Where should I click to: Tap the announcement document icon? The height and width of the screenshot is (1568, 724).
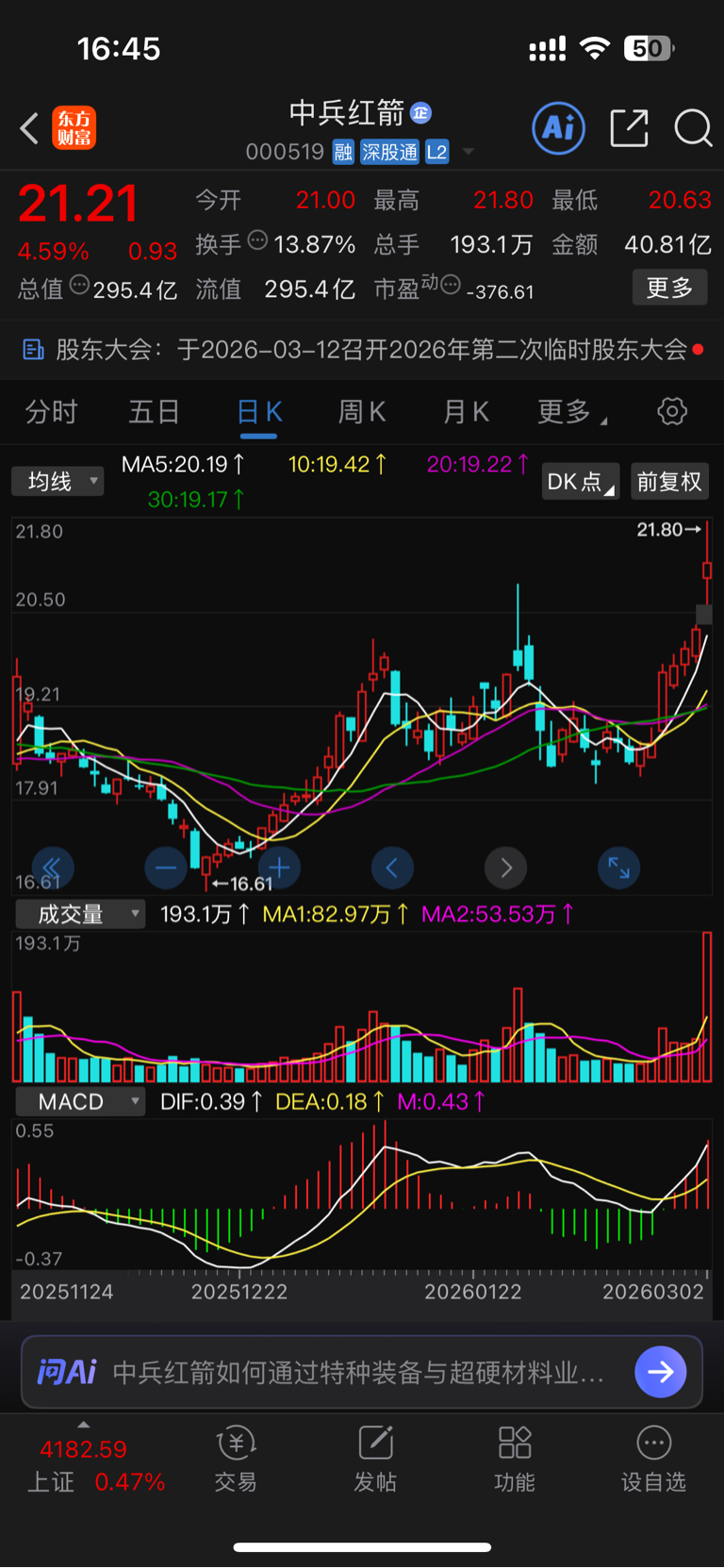click(x=33, y=350)
